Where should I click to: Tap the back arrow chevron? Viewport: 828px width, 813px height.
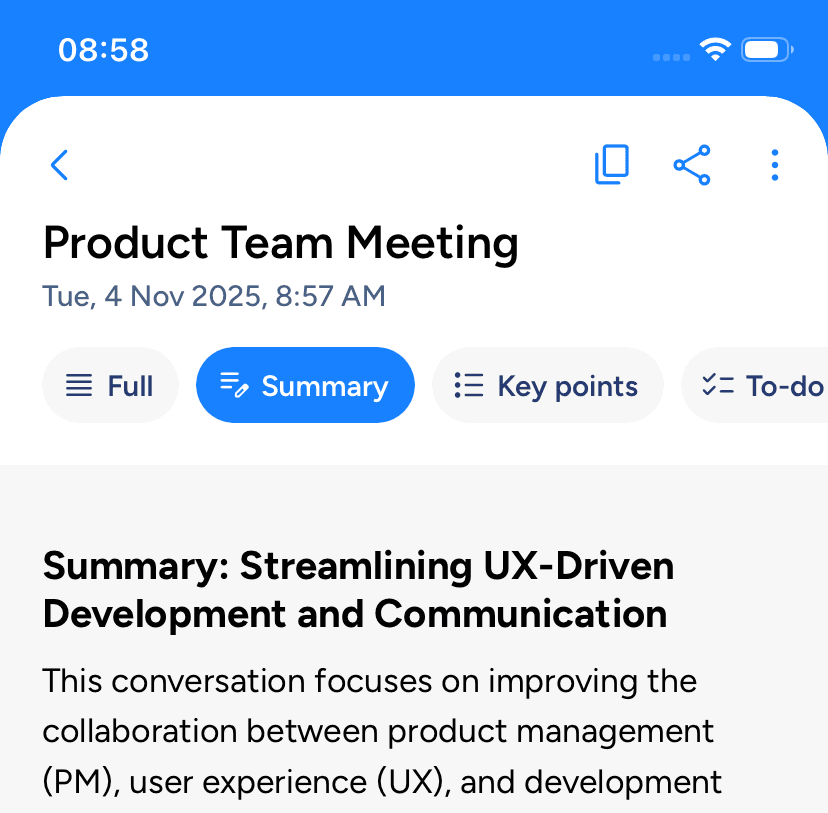pyautogui.click(x=60, y=165)
